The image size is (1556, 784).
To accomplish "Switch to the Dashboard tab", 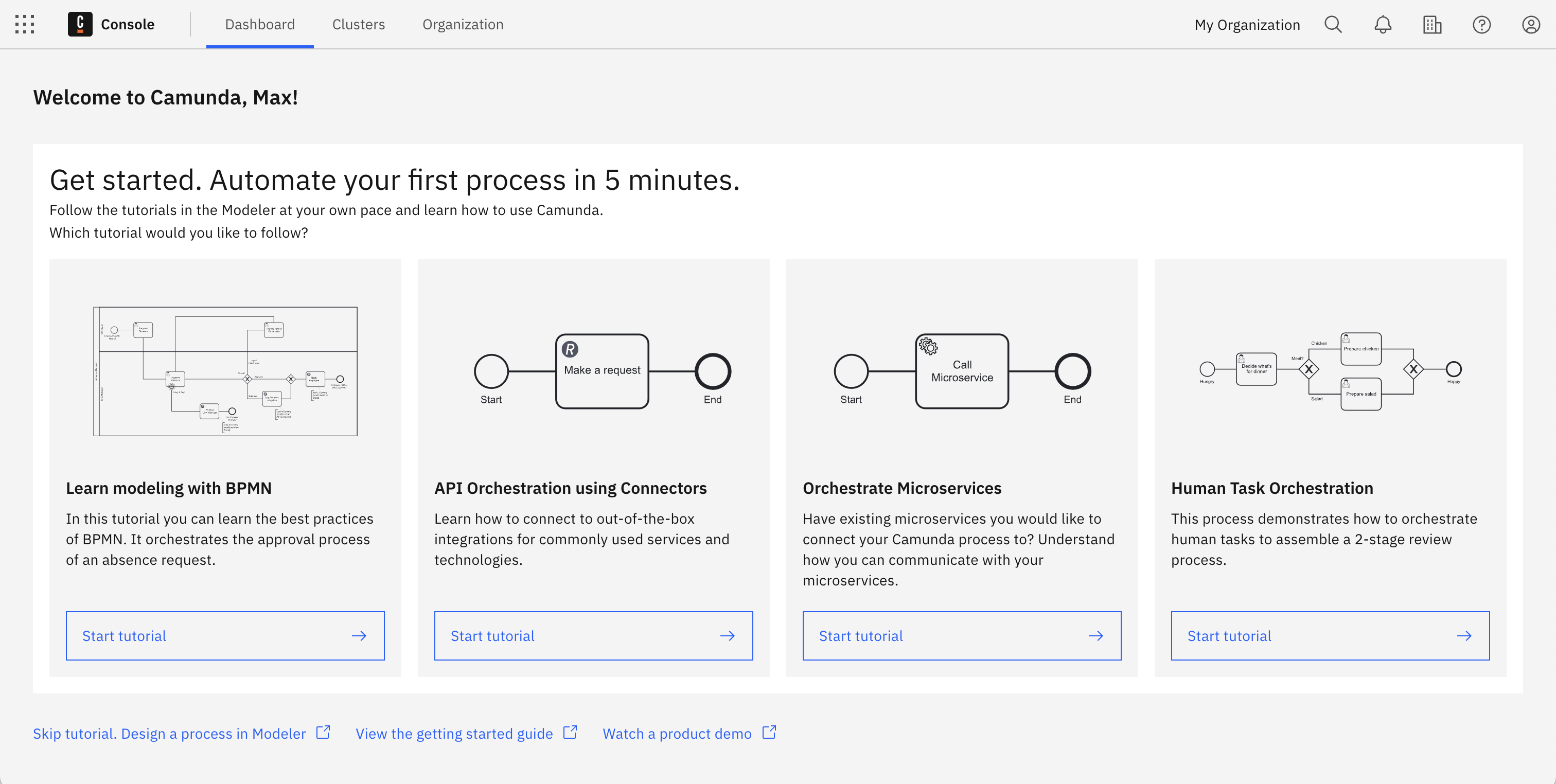I will [260, 24].
